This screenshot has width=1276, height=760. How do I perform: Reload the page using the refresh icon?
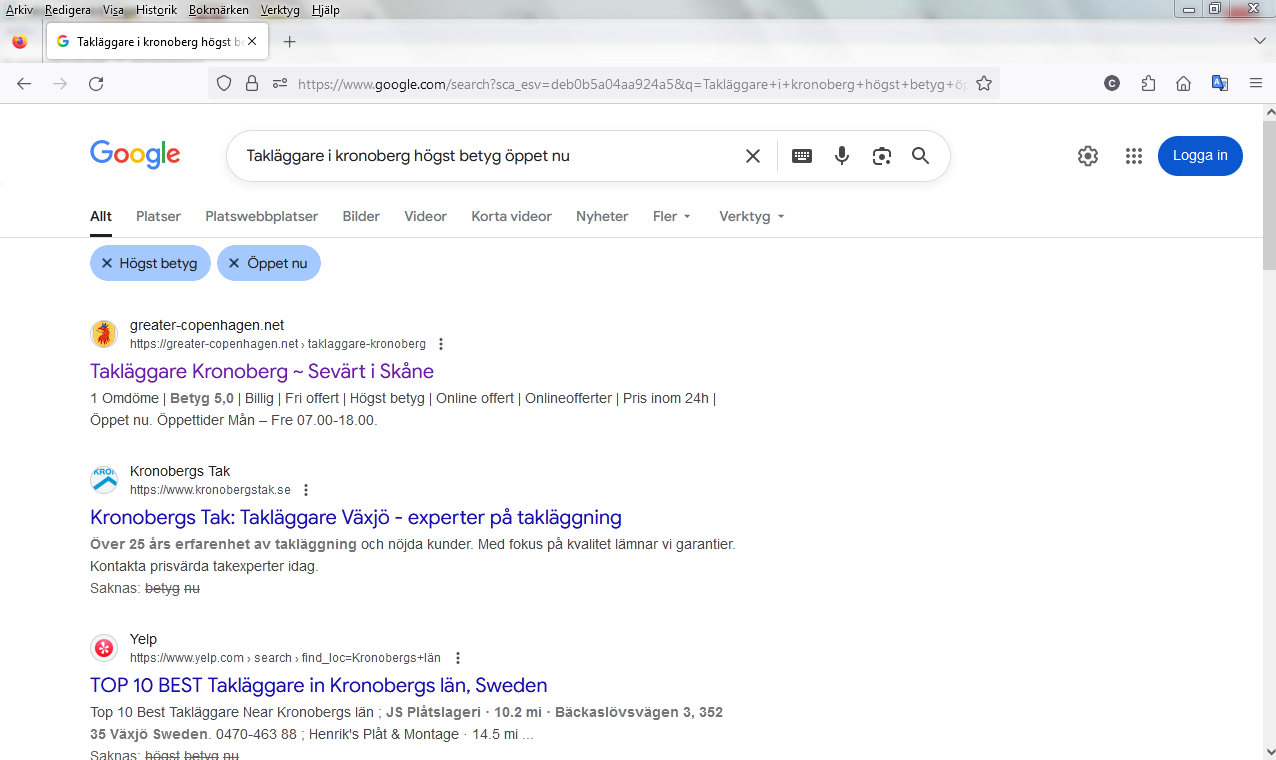pos(96,84)
